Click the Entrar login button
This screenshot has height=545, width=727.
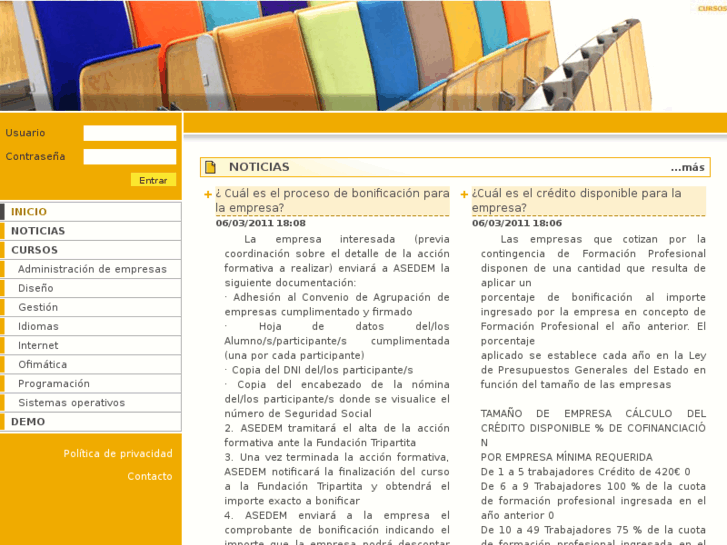(153, 180)
